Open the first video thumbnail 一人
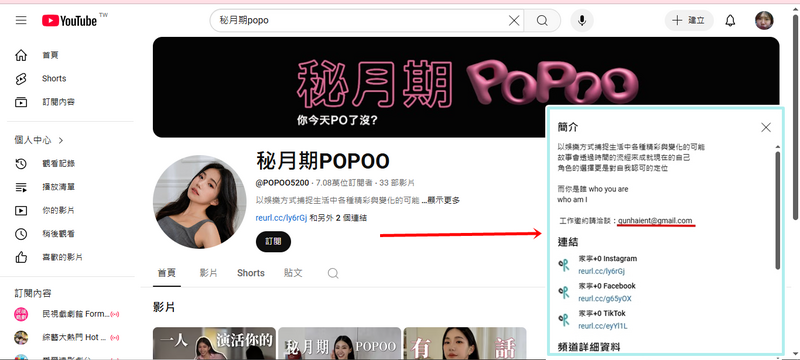Viewport: 800px width, 360px height. [x=214, y=343]
